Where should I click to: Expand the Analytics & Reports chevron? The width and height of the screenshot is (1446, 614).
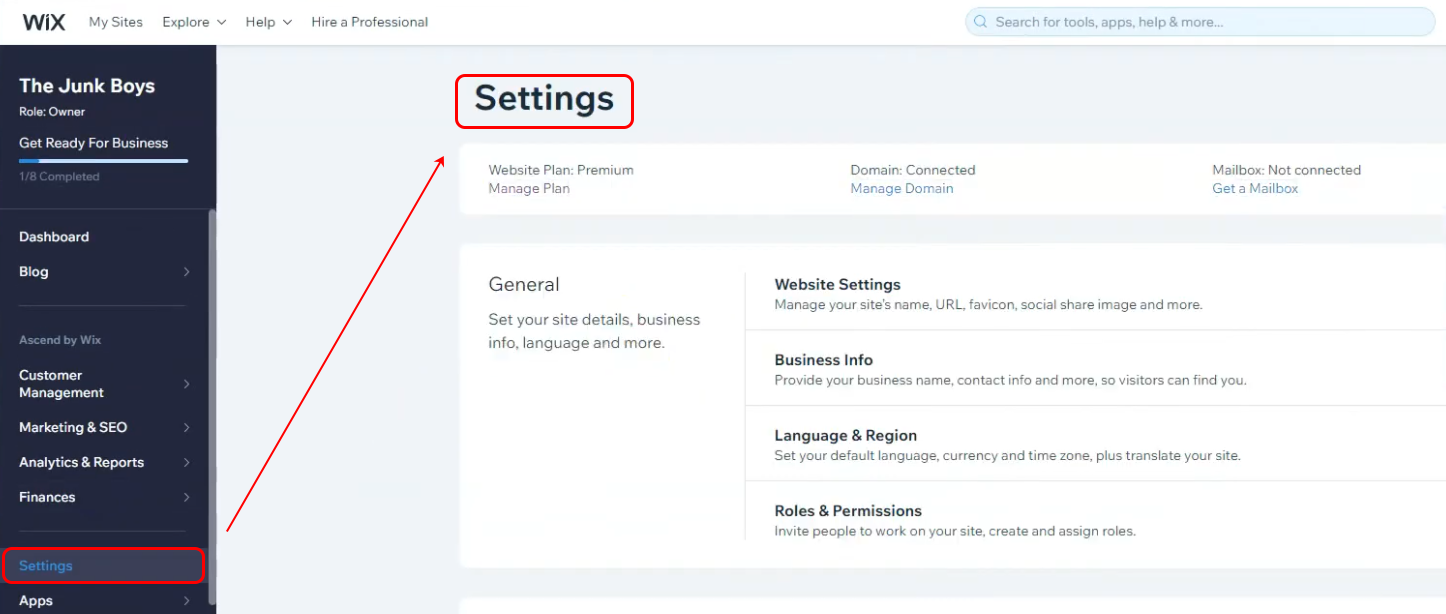(187, 463)
